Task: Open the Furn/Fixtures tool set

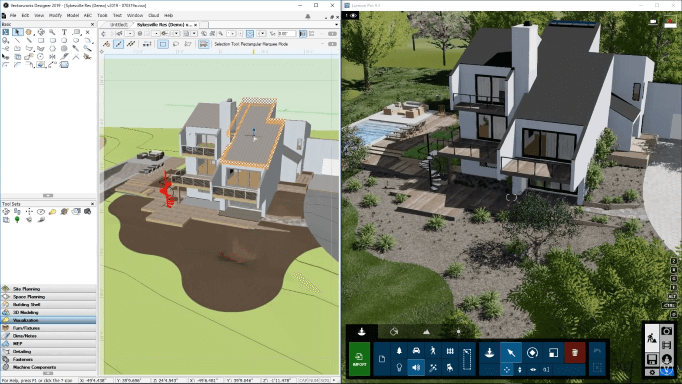Action: coord(48,328)
